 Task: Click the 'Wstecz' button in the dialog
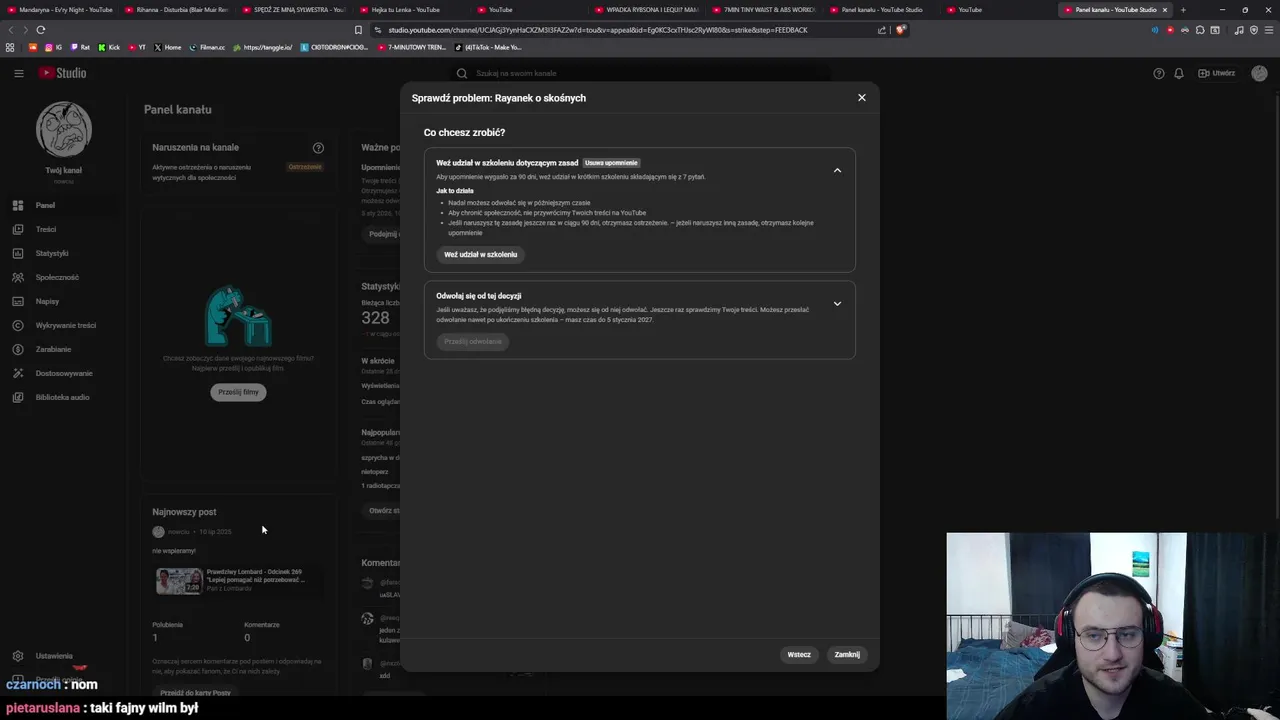tap(799, 654)
